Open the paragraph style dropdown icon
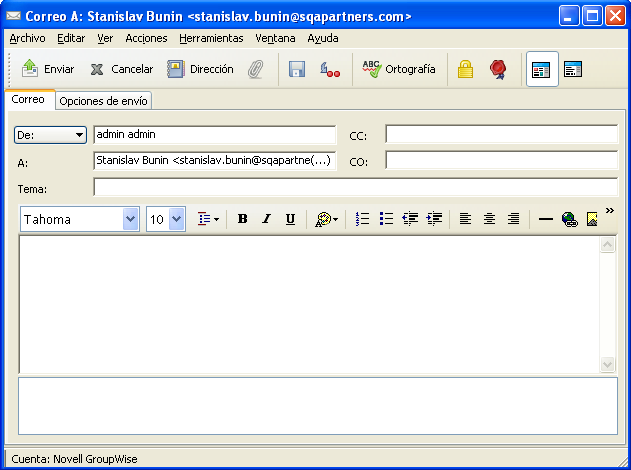 (208, 219)
